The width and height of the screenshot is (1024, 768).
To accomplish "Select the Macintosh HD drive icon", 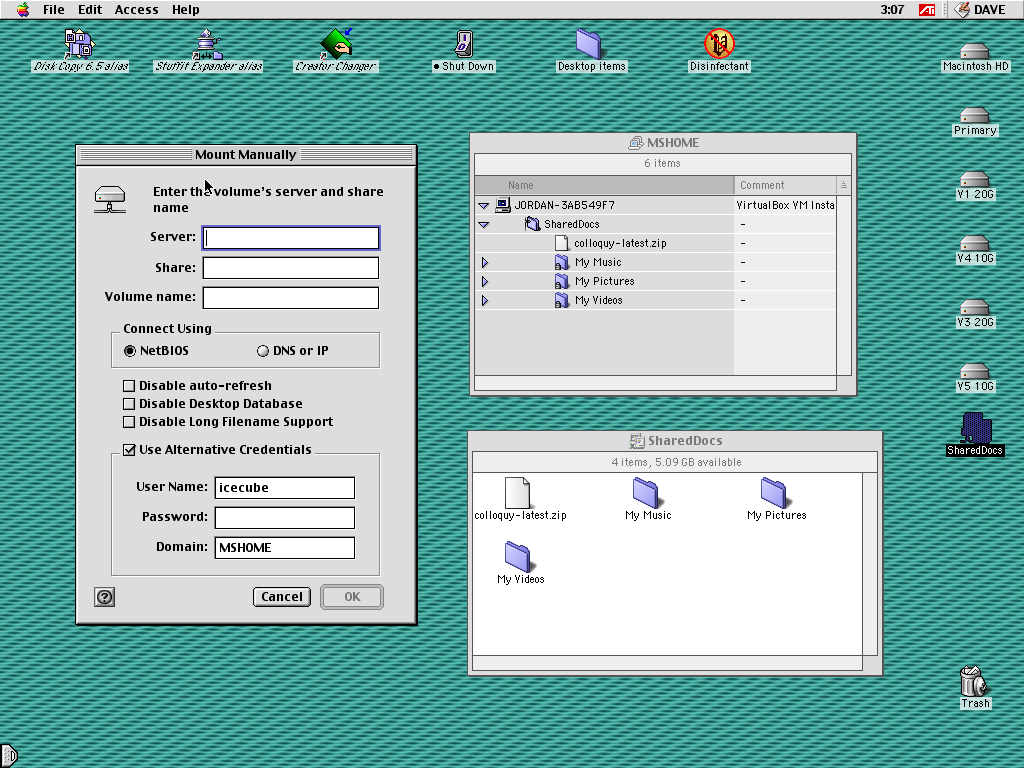I will 974,50.
